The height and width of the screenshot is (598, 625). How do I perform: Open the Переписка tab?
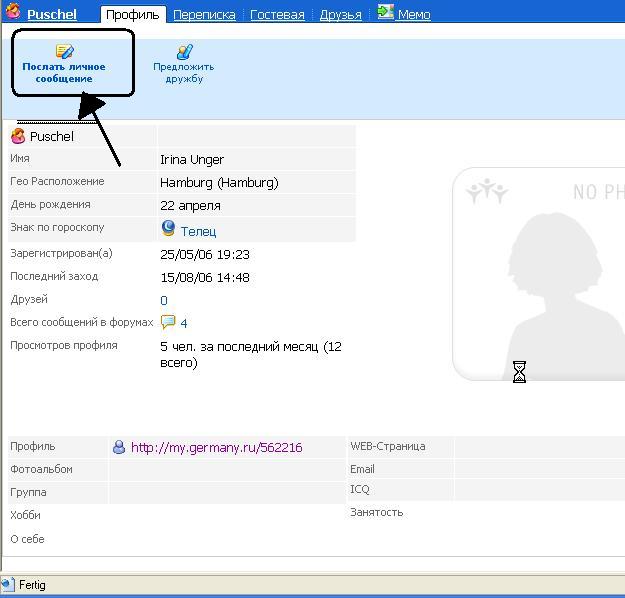(x=204, y=15)
